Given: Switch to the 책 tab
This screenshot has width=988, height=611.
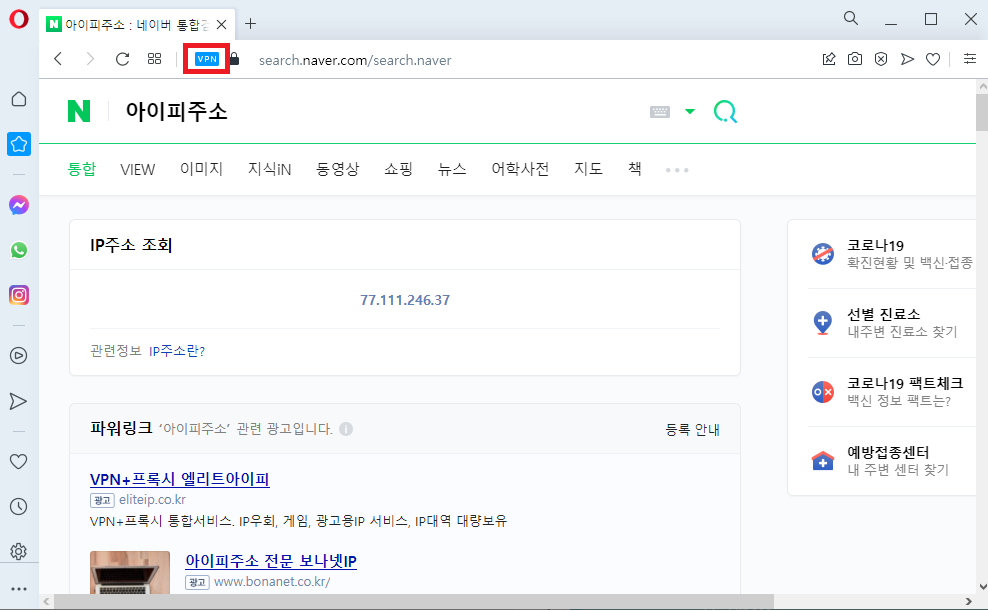Looking at the screenshot, I should tap(635, 169).
